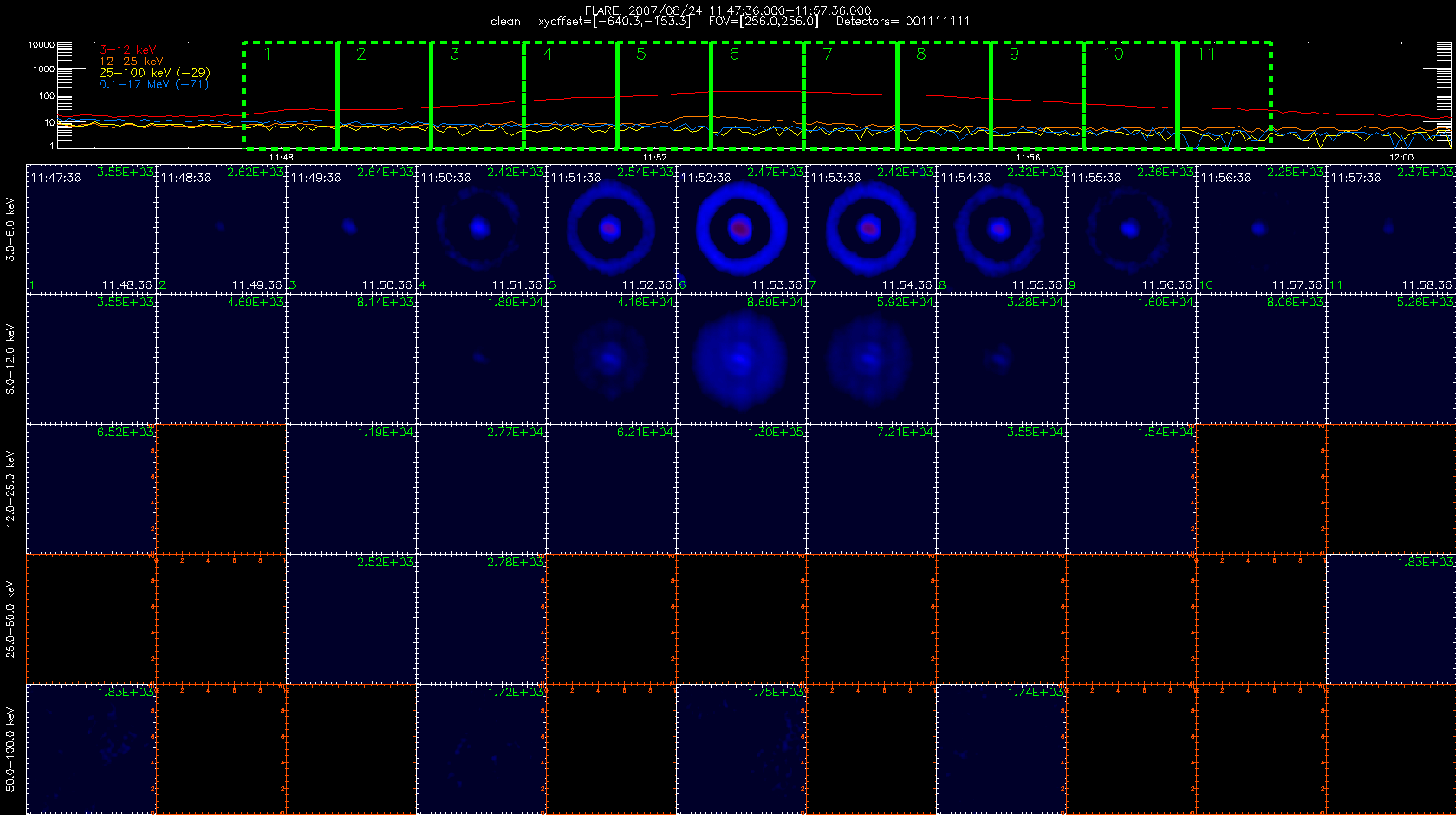This screenshot has height=815, width=1456.
Task: Click the '50.0-100.0 keV' row label
Action: pyautogui.click(x=10, y=749)
